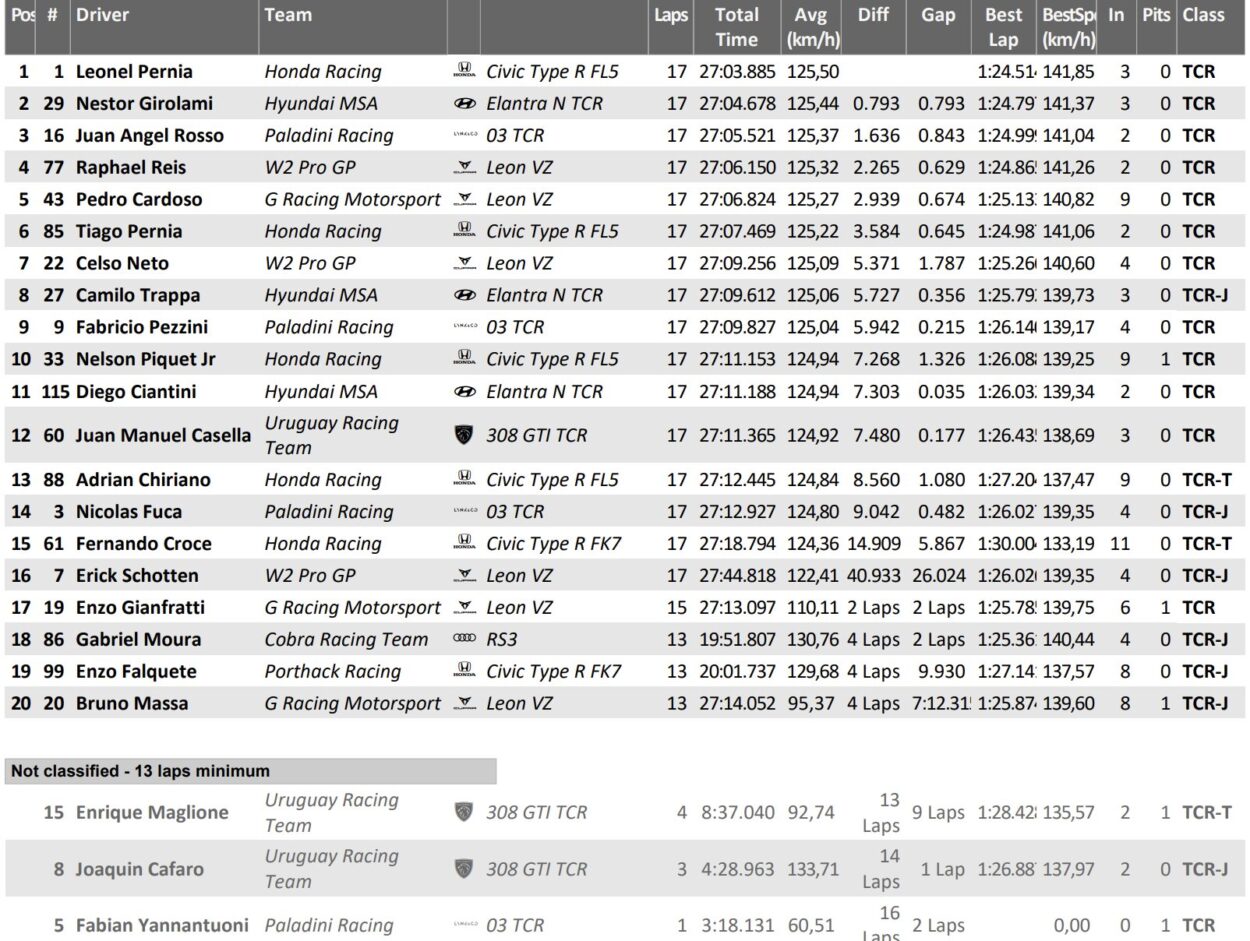Click Hyundai logo in Diego Ciantini row
The image size is (1250, 941).
pos(464,391)
